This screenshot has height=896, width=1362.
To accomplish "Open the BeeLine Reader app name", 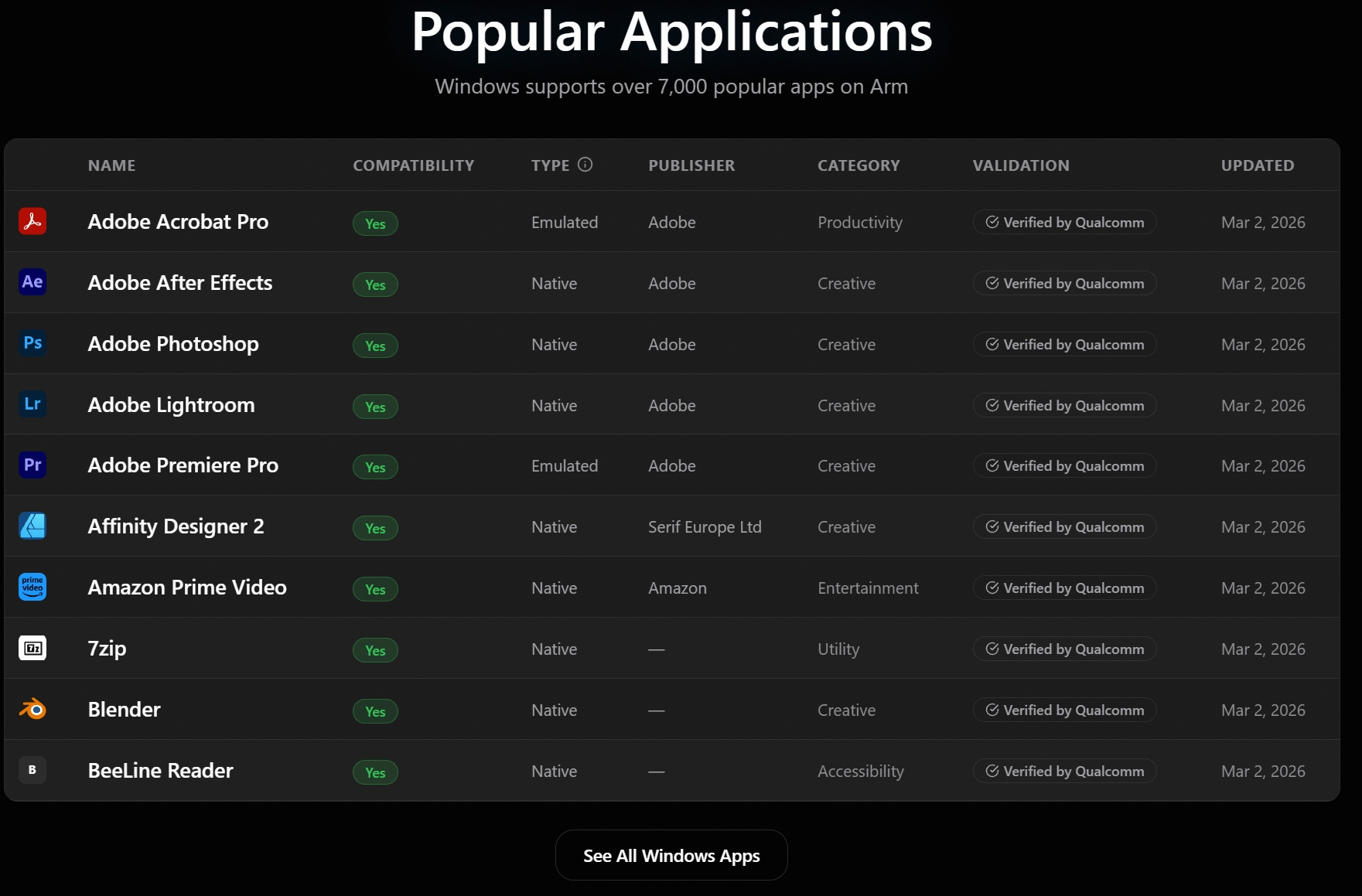I will [x=161, y=771].
